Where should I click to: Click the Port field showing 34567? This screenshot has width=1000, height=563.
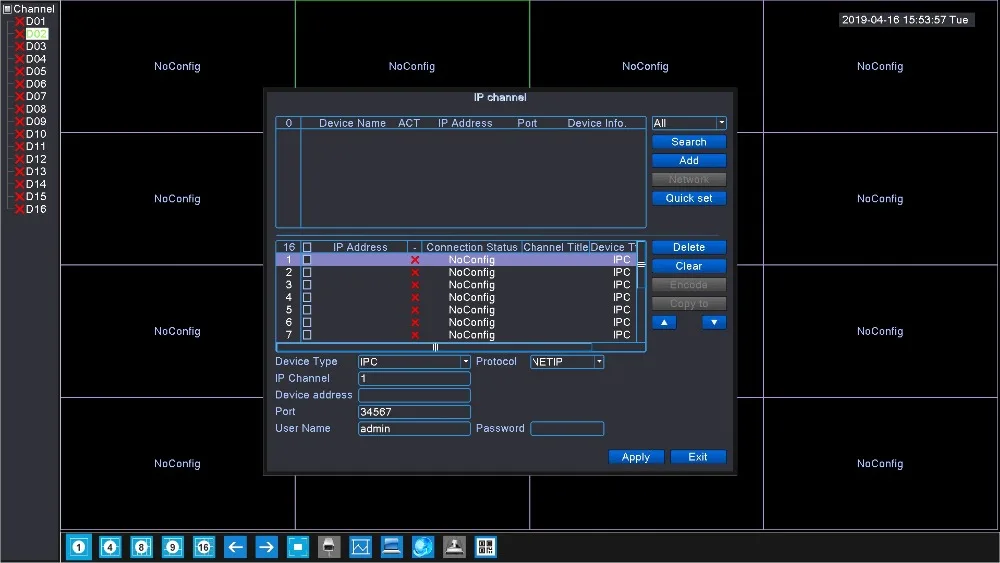pos(414,412)
